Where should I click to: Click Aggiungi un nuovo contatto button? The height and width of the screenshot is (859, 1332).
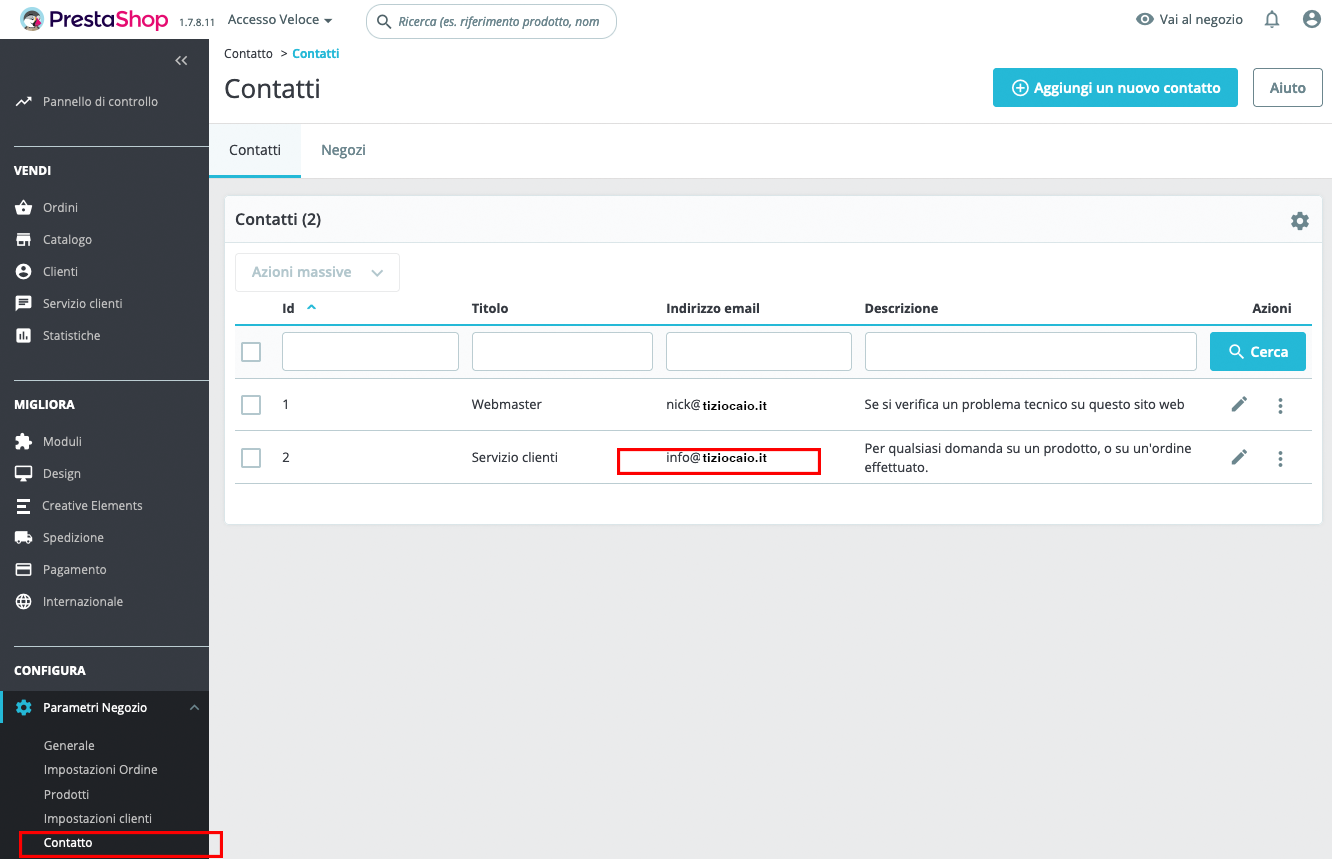pyautogui.click(x=1115, y=88)
